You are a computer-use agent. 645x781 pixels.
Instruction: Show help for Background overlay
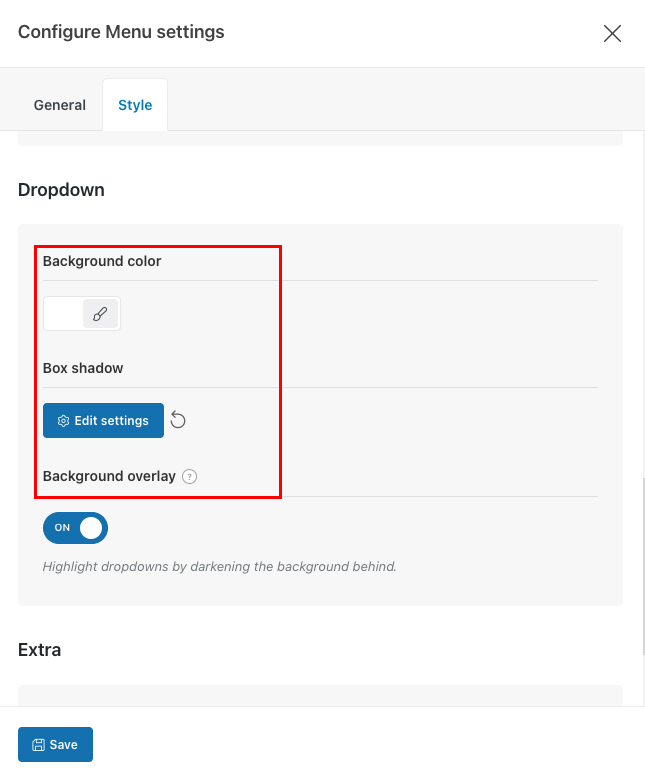[x=190, y=477]
